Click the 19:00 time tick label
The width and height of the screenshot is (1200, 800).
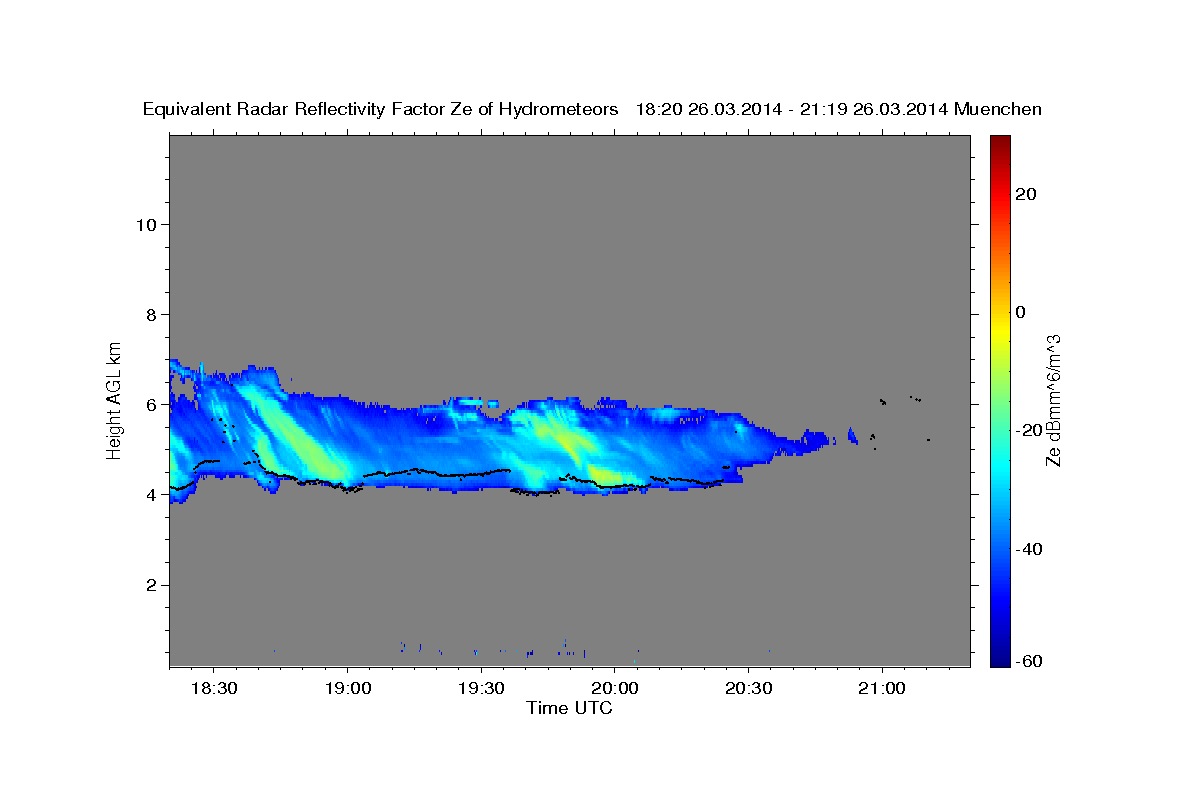[347, 689]
